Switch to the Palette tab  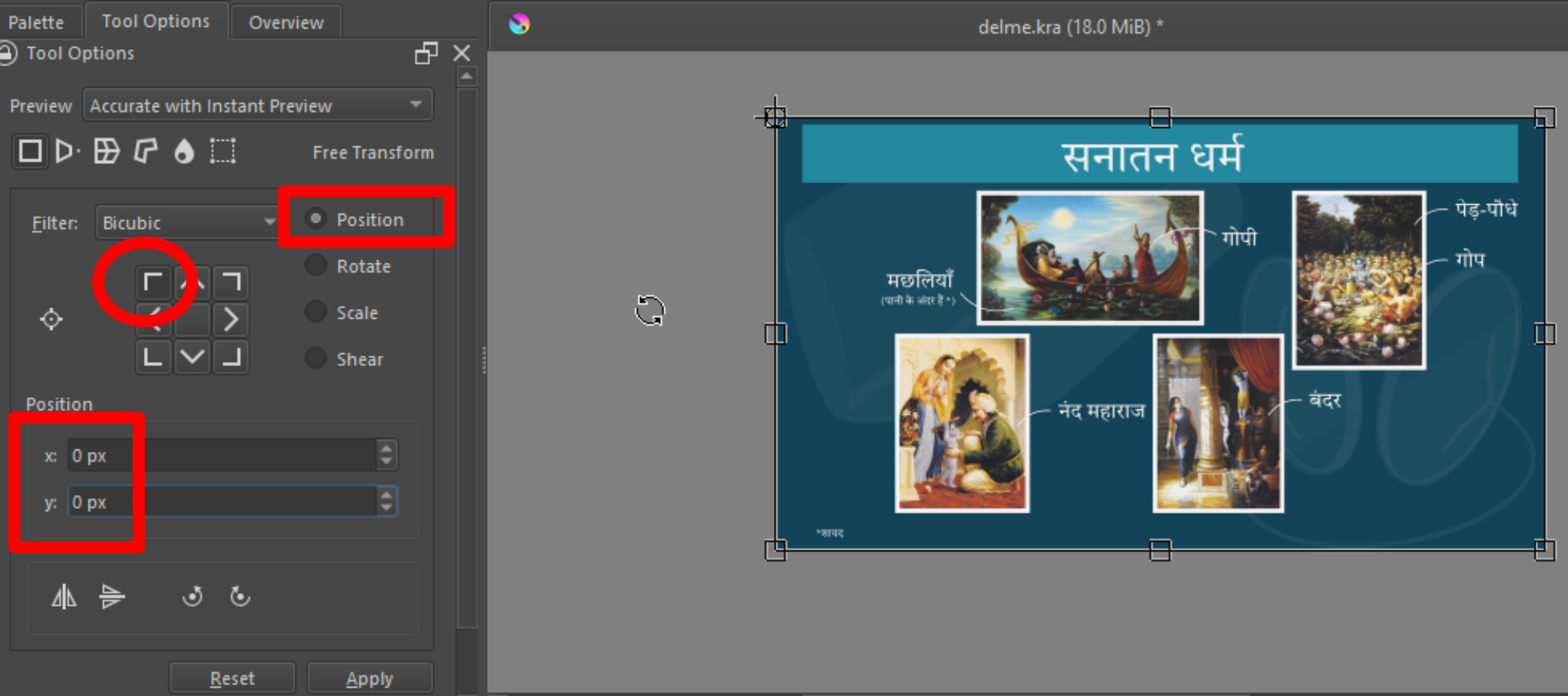pyautogui.click(x=36, y=22)
